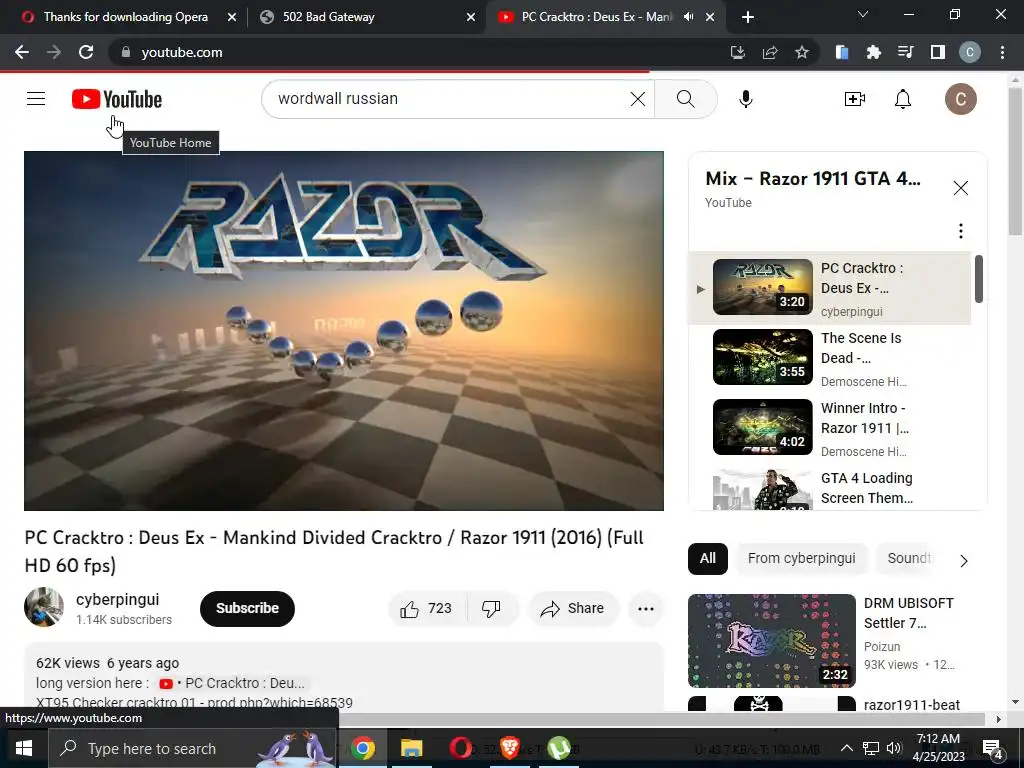Image resolution: width=1024 pixels, height=768 pixels.
Task: Toggle the Chrome side panel
Action: click(x=938, y=52)
